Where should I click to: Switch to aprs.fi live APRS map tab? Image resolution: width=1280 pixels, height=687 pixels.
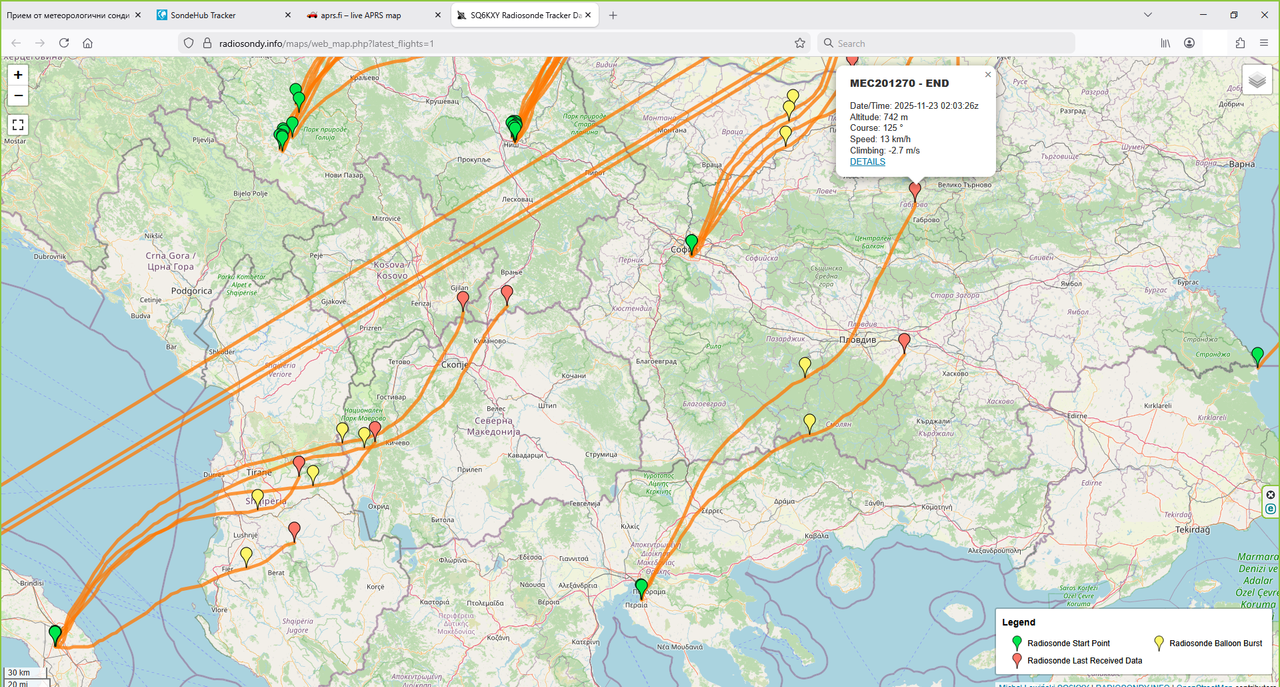click(x=361, y=15)
